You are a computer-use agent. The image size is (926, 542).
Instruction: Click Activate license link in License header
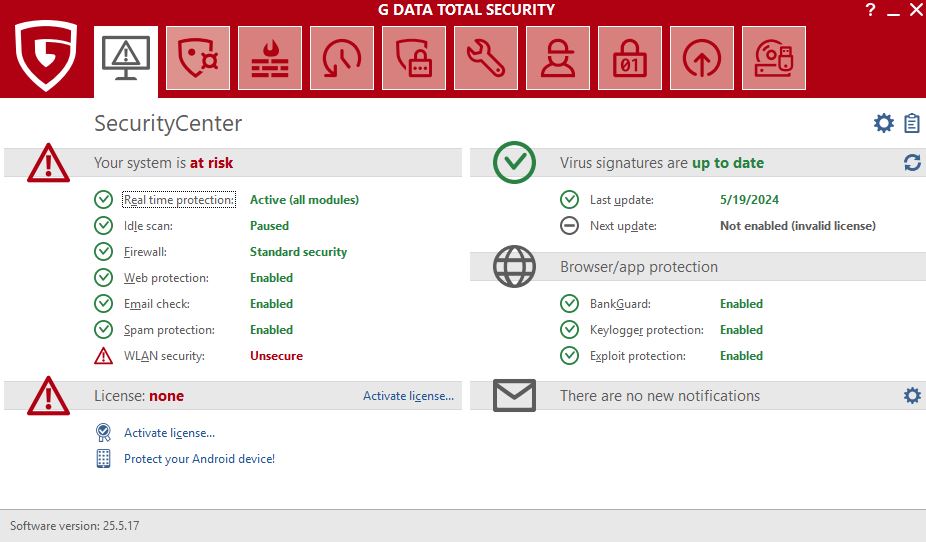(408, 396)
